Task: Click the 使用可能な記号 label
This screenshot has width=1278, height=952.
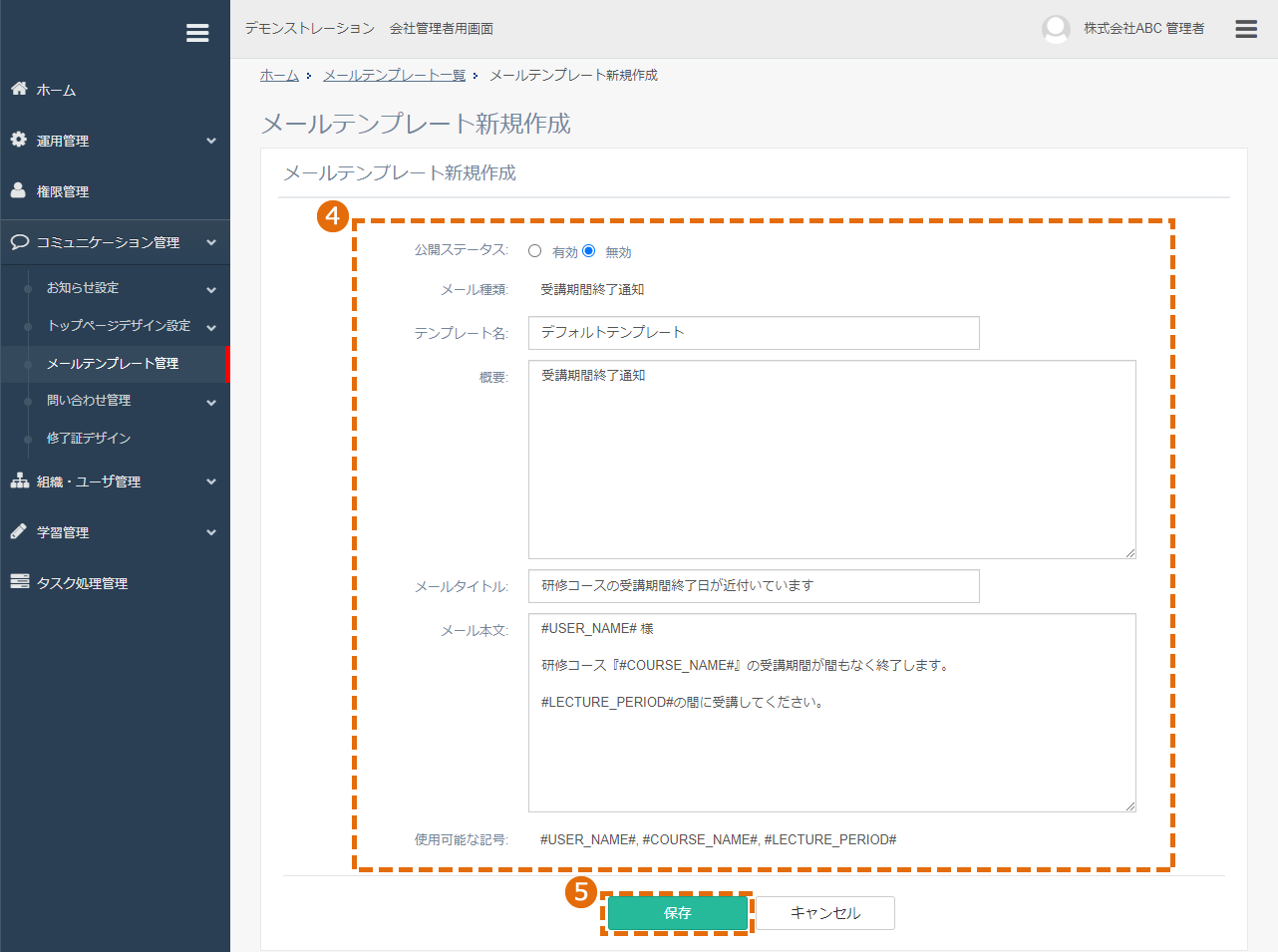Action: 462,840
